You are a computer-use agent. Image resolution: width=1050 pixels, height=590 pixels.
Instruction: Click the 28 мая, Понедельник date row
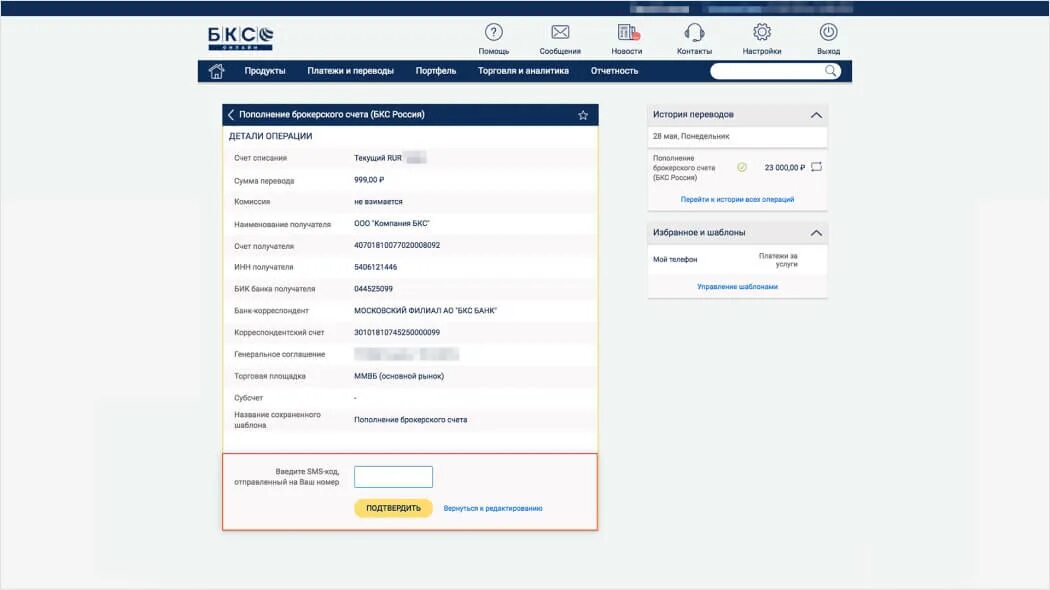click(737, 136)
